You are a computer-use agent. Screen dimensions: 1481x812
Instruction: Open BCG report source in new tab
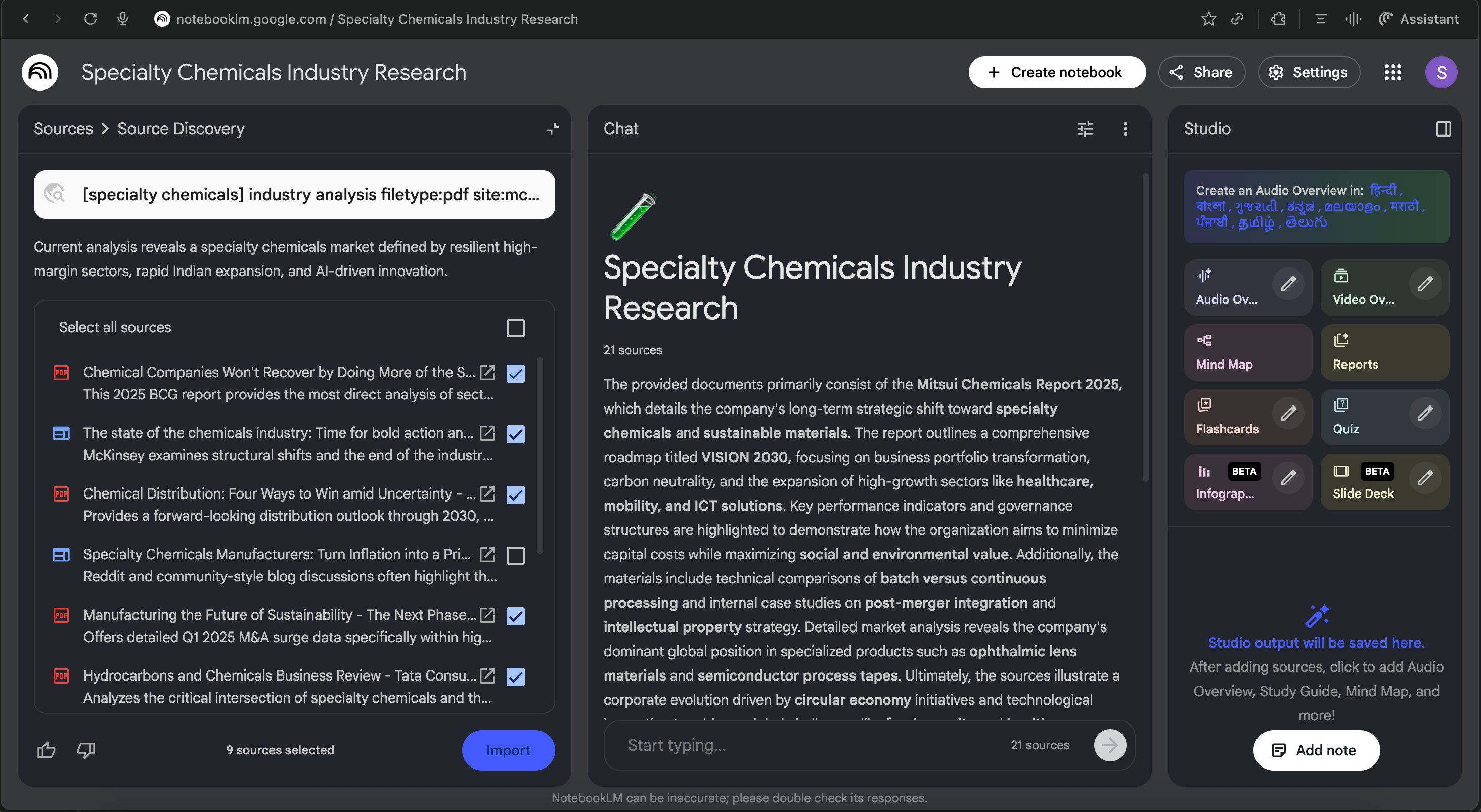tap(487, 373)
